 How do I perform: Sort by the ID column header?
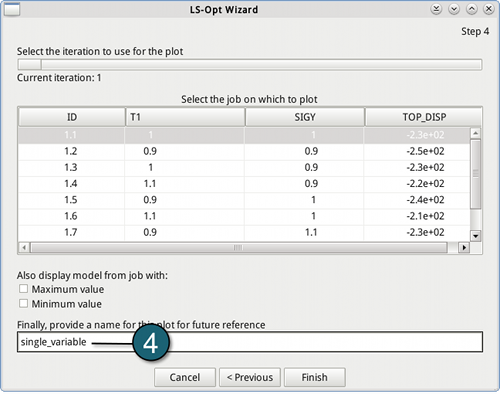point(72,117)
